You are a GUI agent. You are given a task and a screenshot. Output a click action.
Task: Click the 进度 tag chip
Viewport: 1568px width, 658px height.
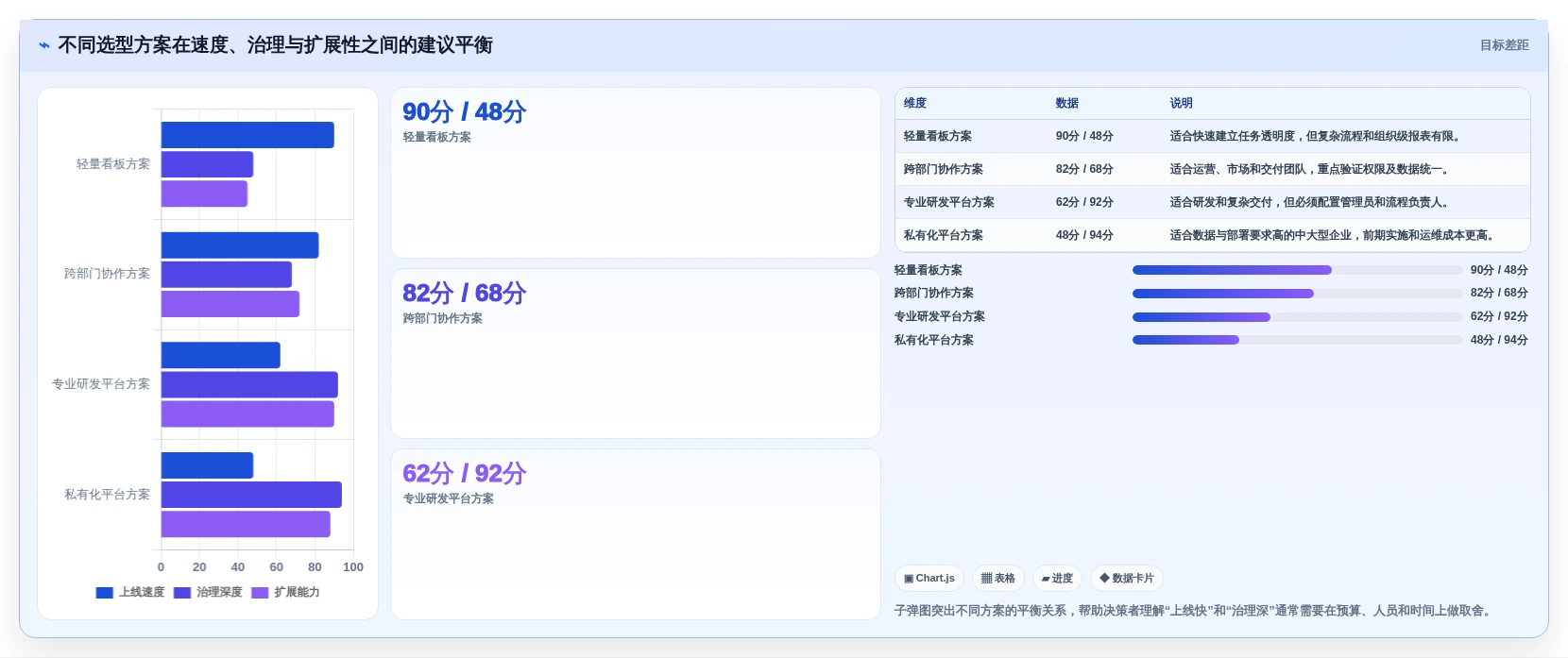click(1057, 578)
